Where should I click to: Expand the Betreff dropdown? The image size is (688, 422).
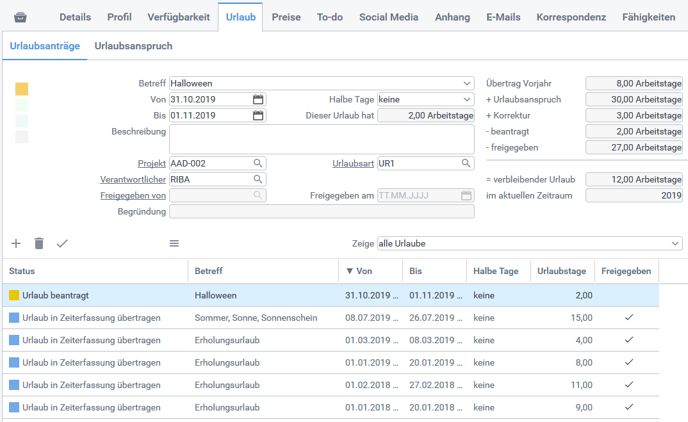pos(467,84)
